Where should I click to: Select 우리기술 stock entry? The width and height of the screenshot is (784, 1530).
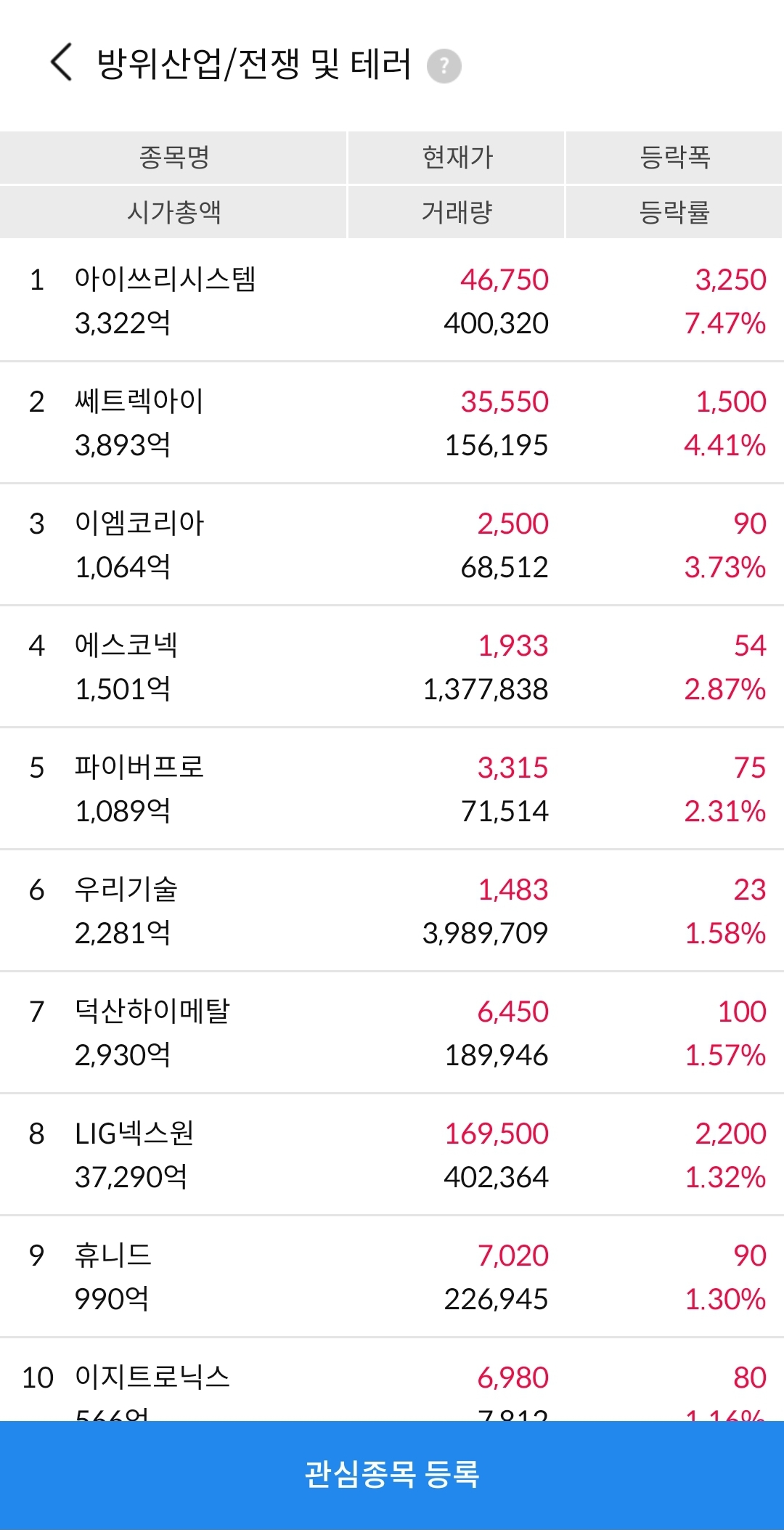392,911
